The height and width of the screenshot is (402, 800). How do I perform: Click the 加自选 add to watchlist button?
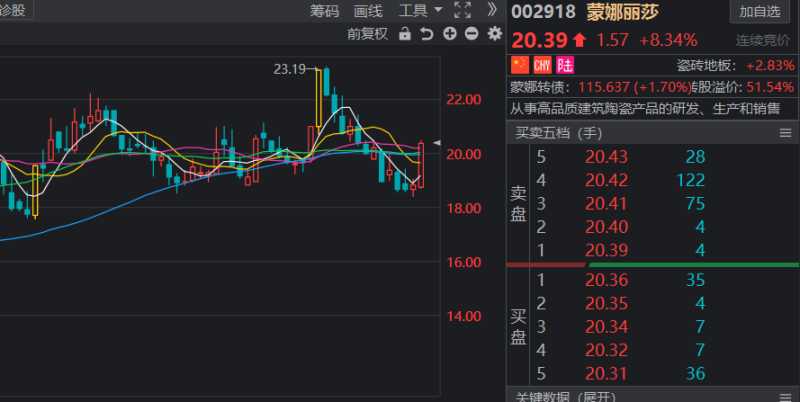tap(762, 12)
